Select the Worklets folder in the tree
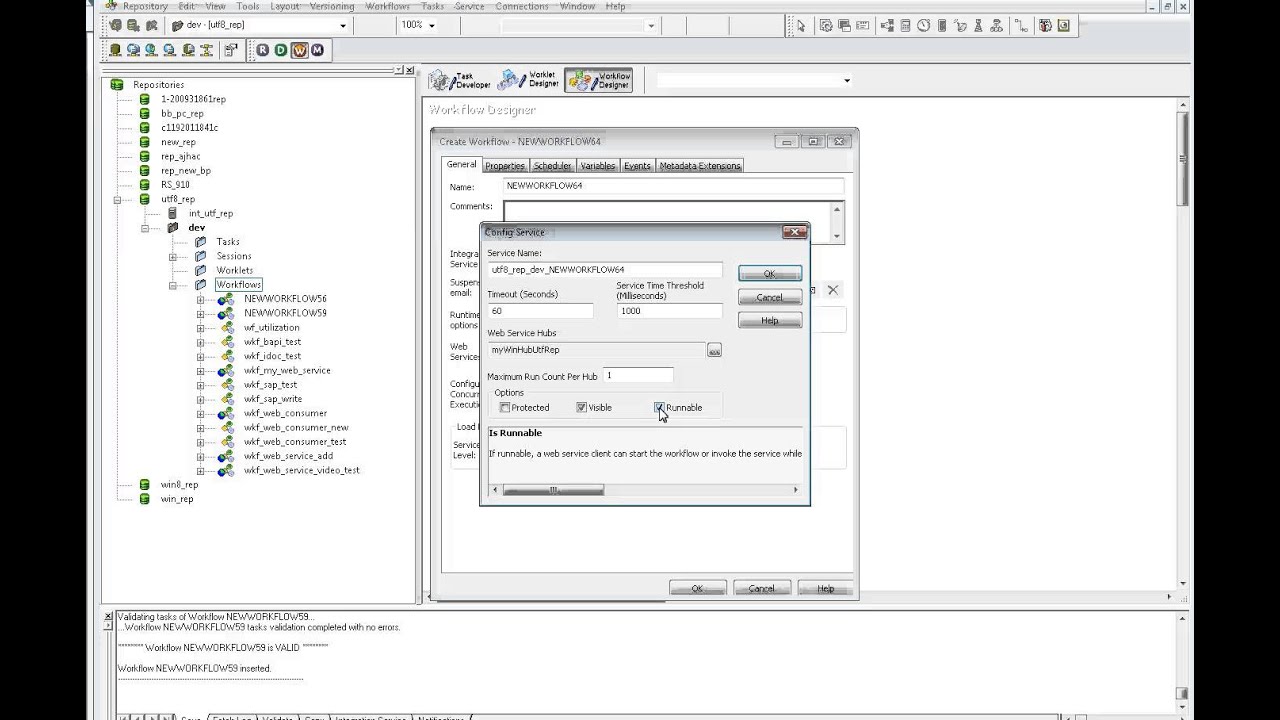The height and width of the screenshot is (720, 1280). coord(235,270)
